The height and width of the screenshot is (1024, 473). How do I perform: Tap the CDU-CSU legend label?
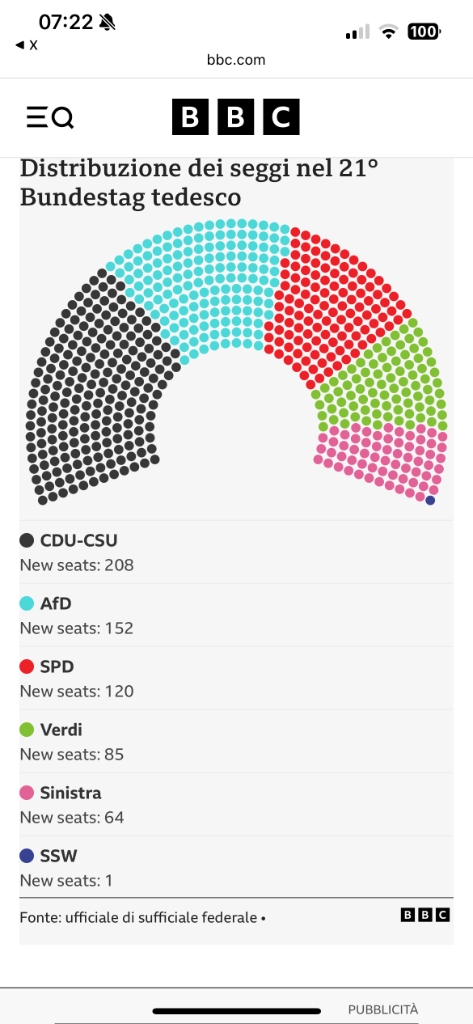point(79,540)
